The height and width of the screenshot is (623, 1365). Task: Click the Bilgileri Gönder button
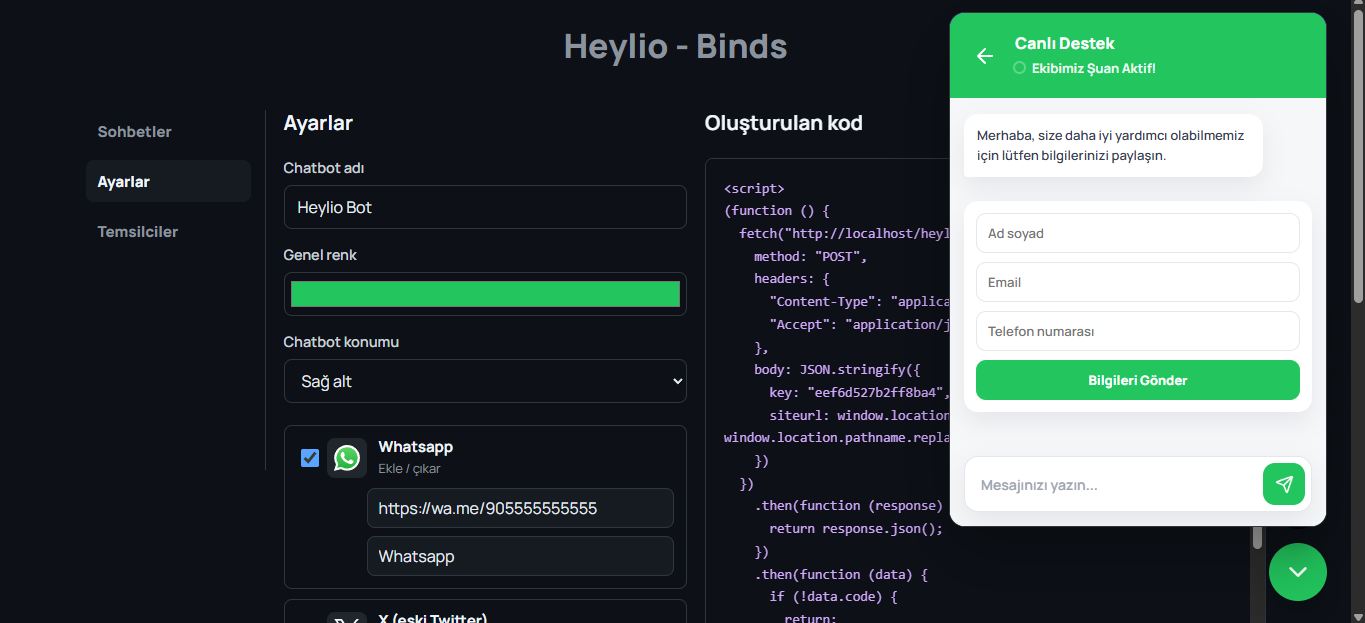(x=1138, y=380)
